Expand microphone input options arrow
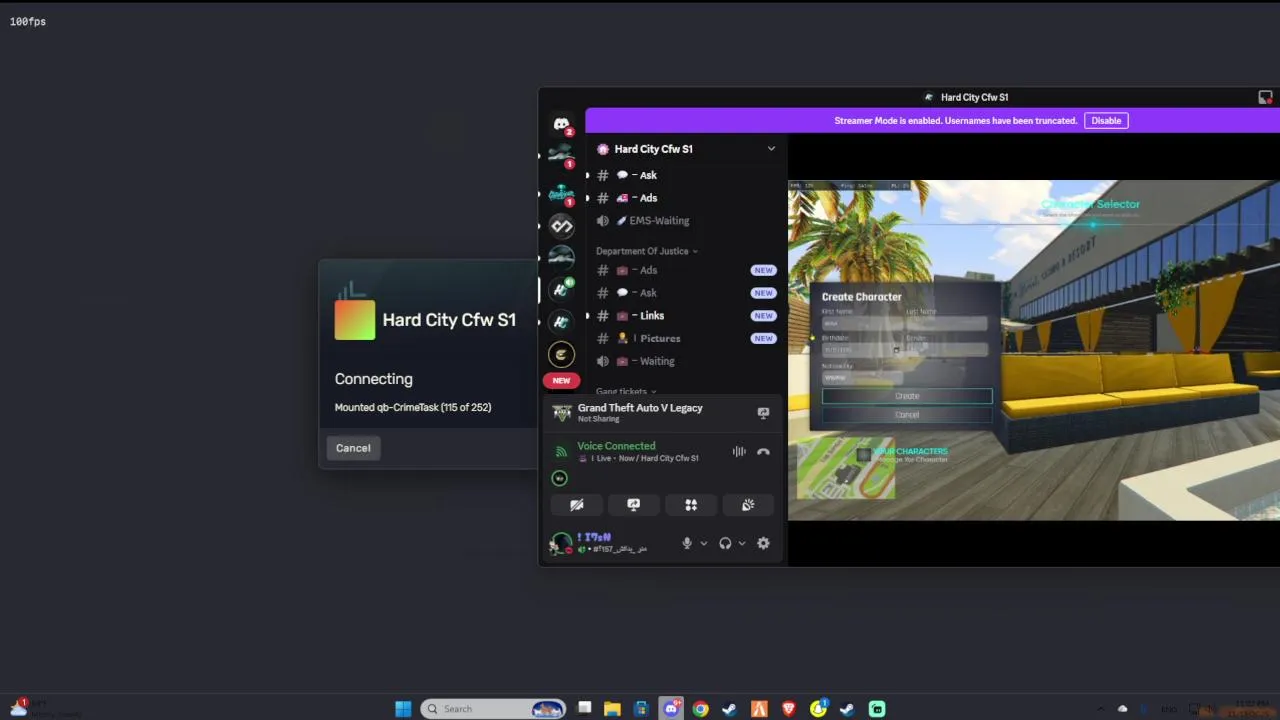 pos(703,544)
